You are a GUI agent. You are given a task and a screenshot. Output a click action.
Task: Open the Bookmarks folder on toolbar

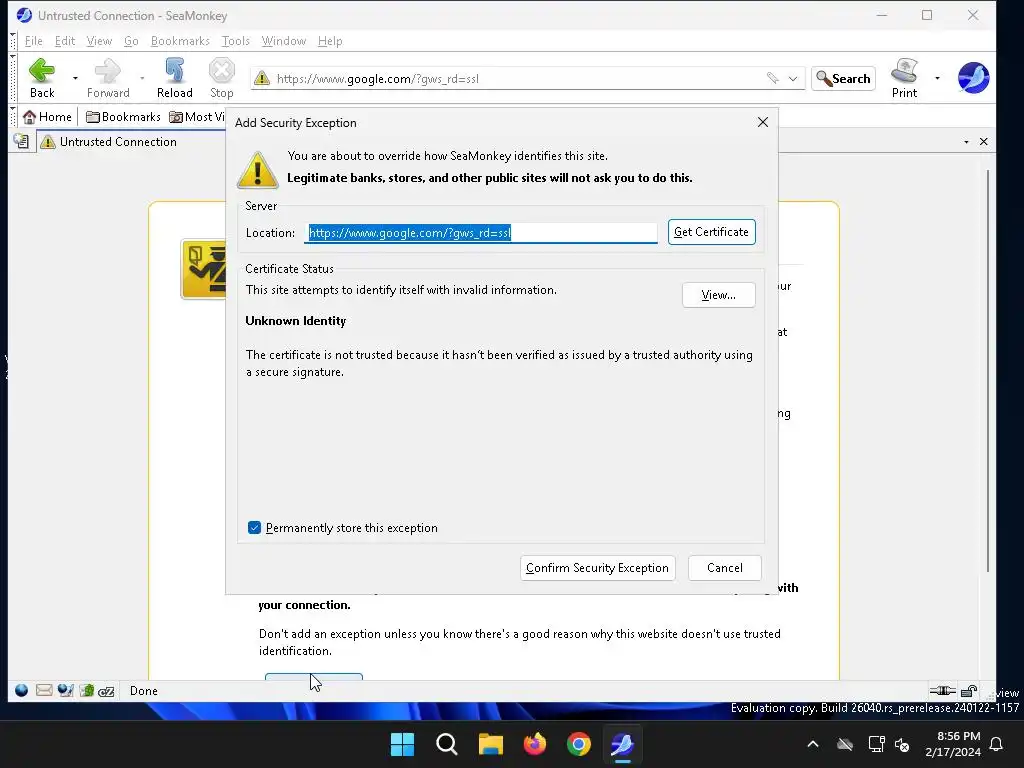[x=123, y=117]
